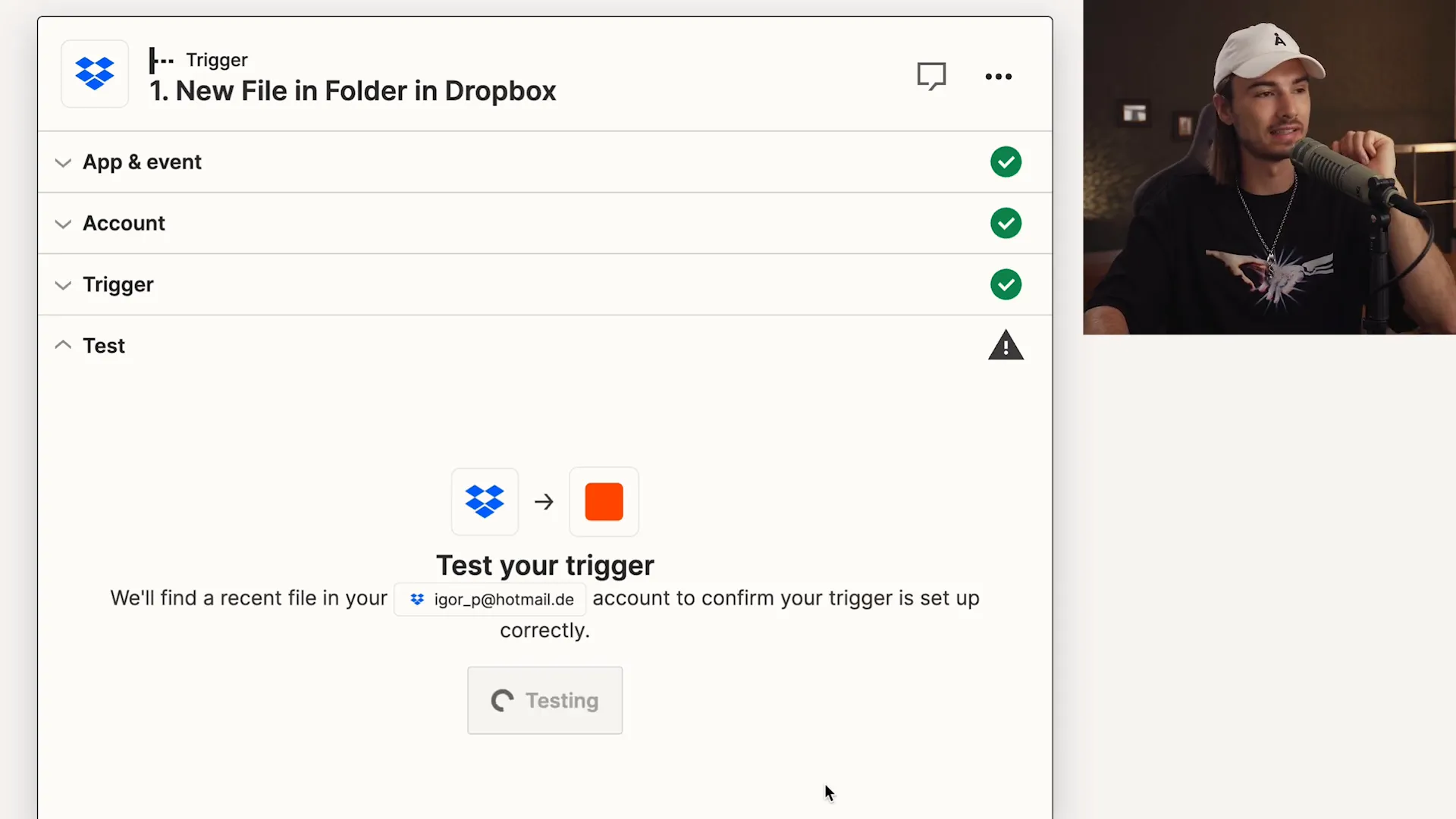Click the Test your trigger heading

pyautogui.click(x=544, y=565)
